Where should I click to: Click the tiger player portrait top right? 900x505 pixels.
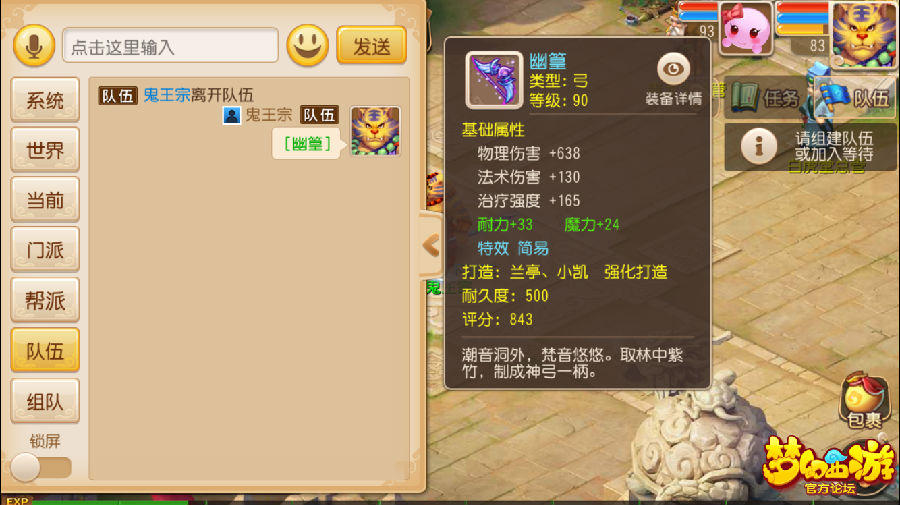pos(864,33)
